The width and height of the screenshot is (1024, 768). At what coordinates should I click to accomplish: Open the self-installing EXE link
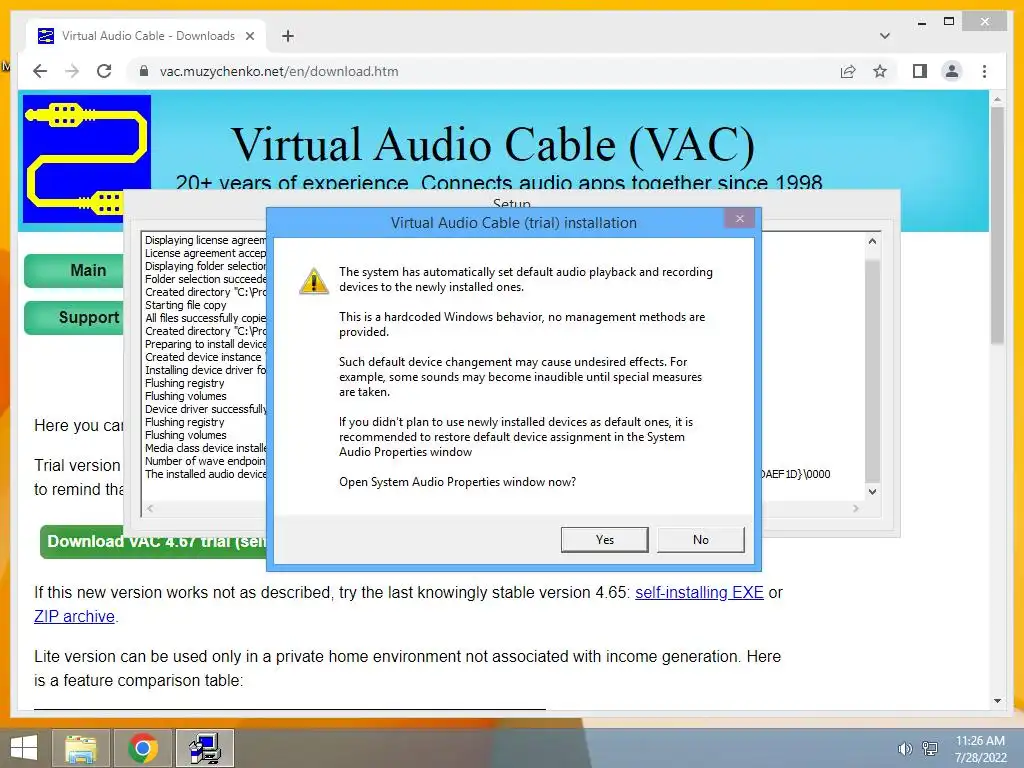pos(699,592)
